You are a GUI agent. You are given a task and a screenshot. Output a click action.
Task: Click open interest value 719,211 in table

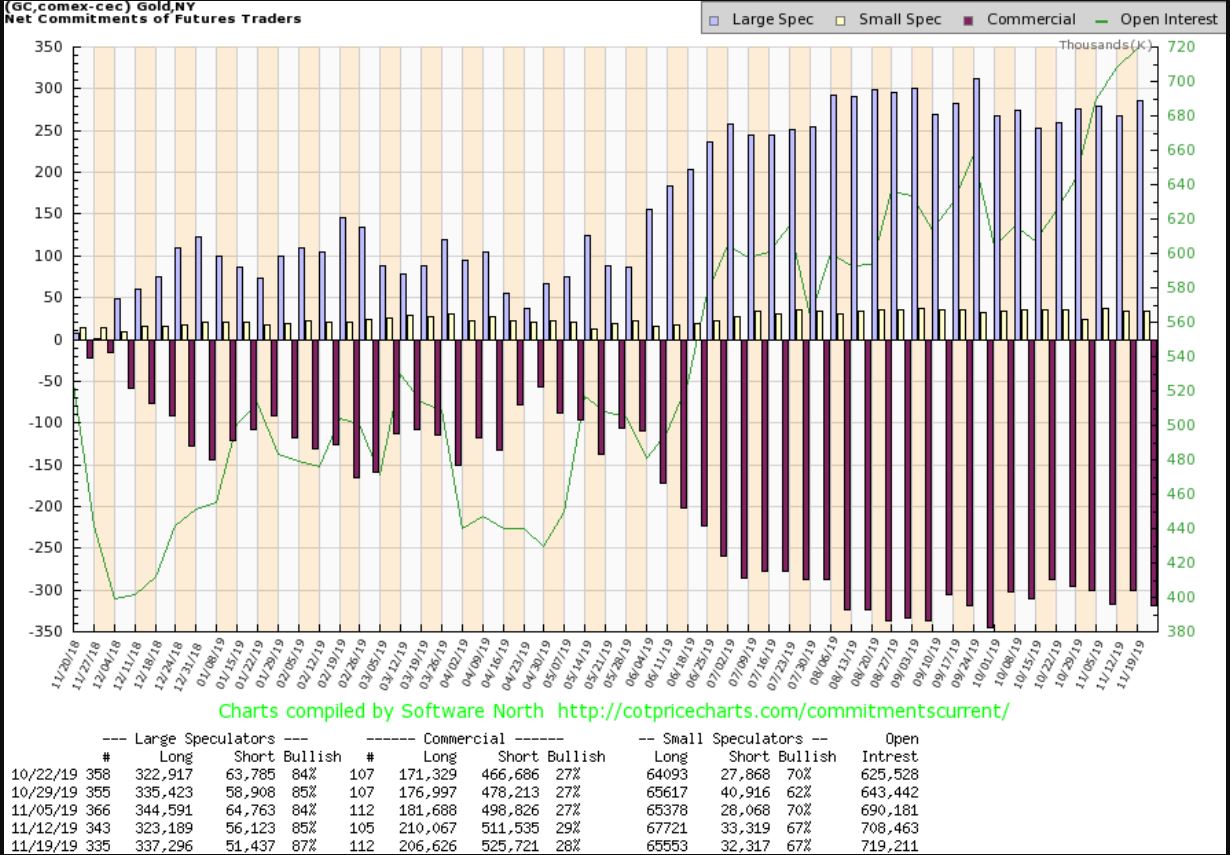(x=889, y=845)
